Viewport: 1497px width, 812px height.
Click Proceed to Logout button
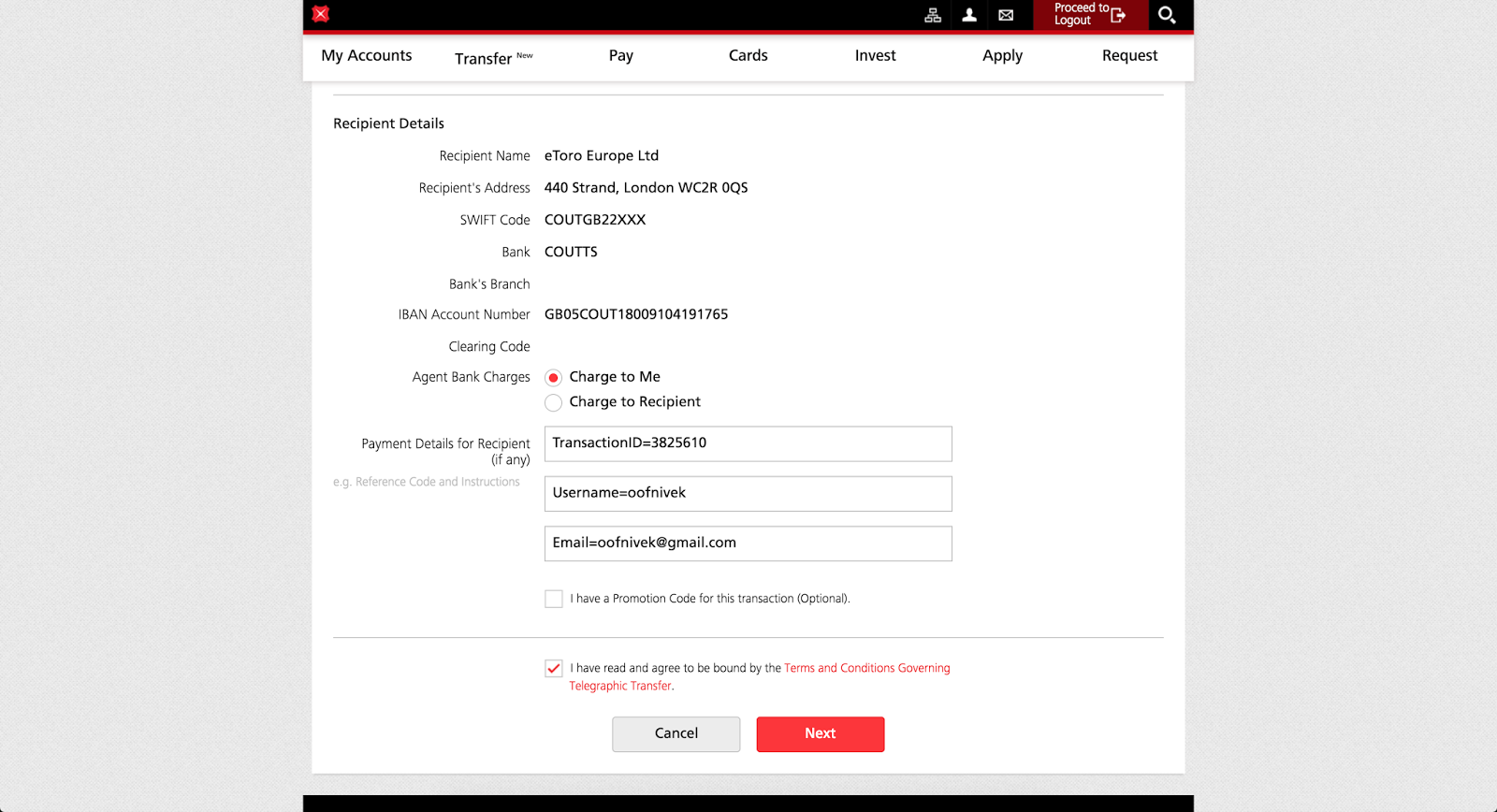tap(1090, 15)
